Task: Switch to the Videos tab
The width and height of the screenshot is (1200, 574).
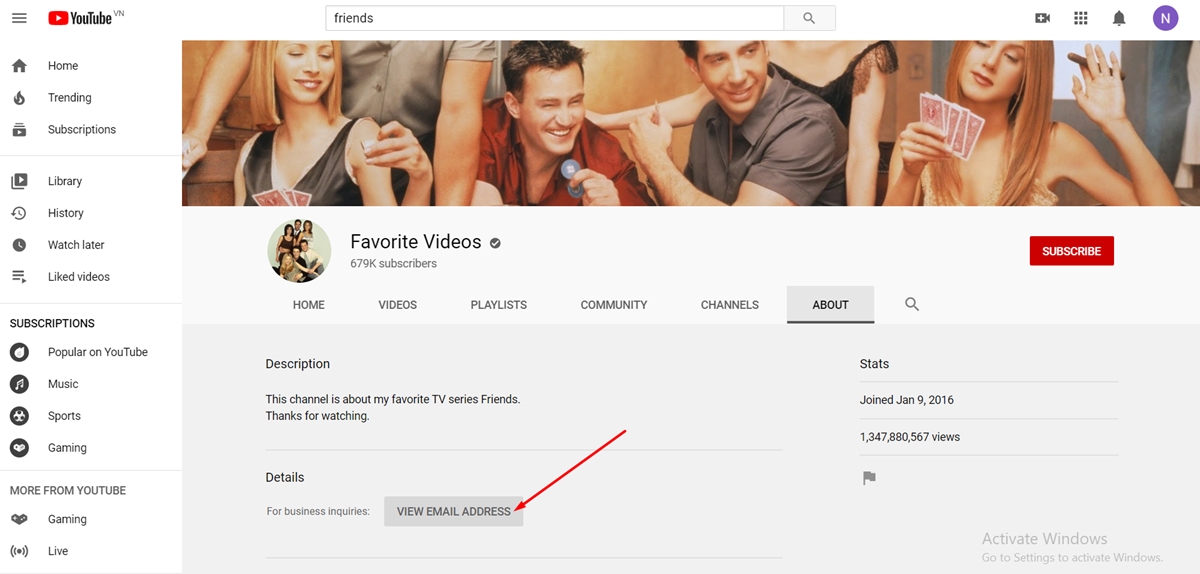Action: pos(397,305)
